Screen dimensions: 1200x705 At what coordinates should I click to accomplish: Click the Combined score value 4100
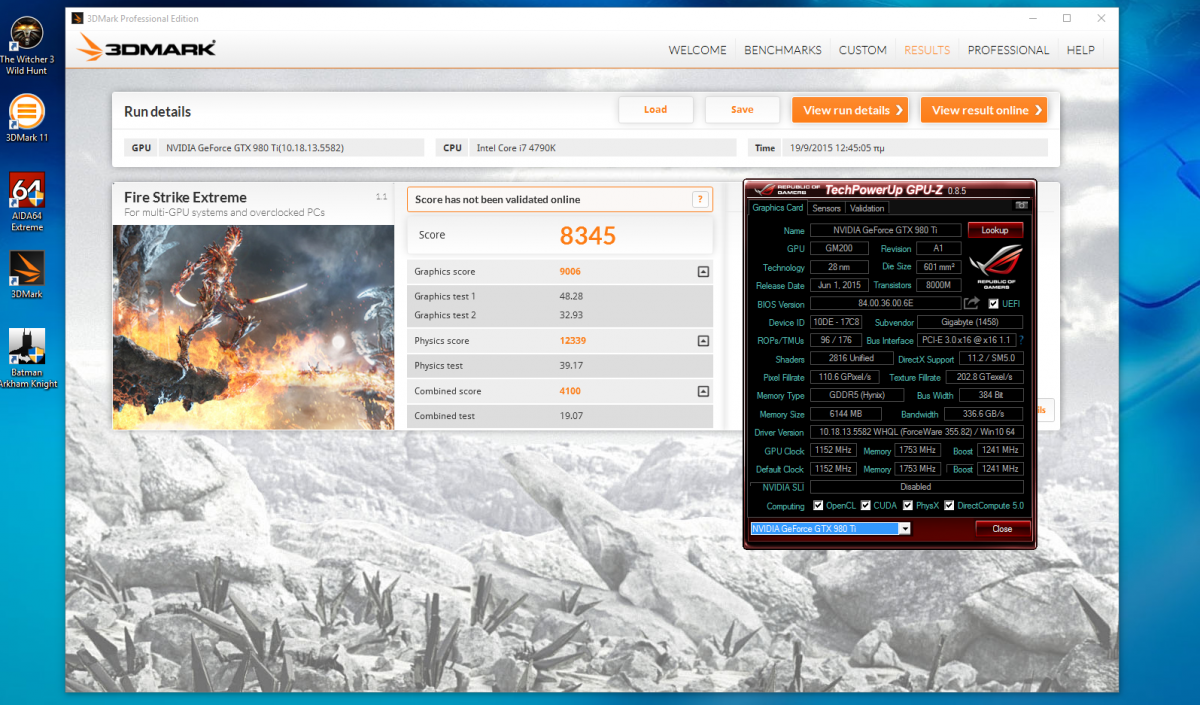point(570,391)
